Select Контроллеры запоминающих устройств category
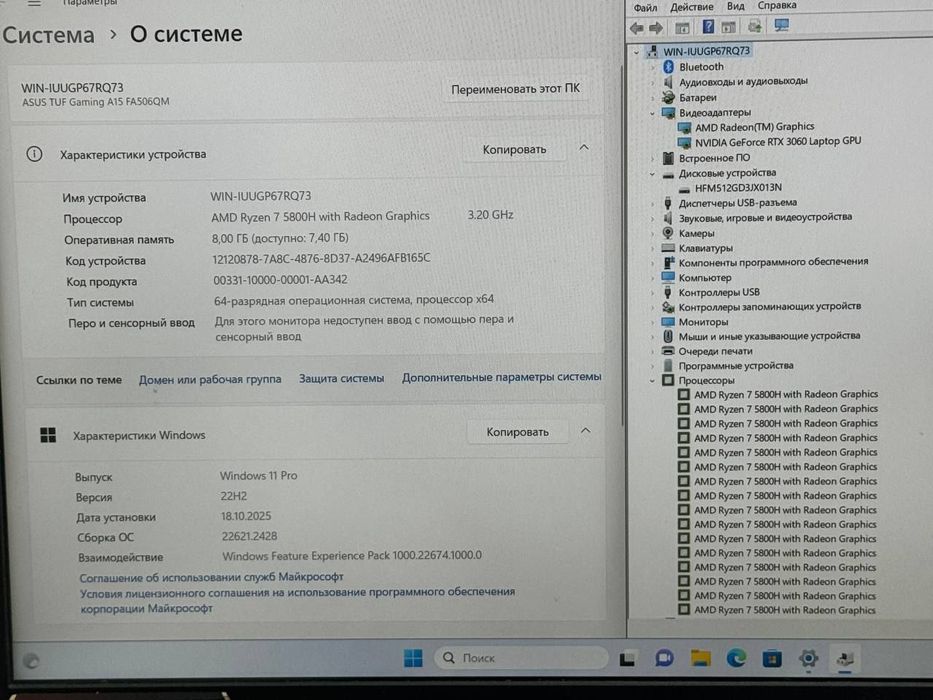The height and width of the screenshot is (700, 933). pos(770,307)
